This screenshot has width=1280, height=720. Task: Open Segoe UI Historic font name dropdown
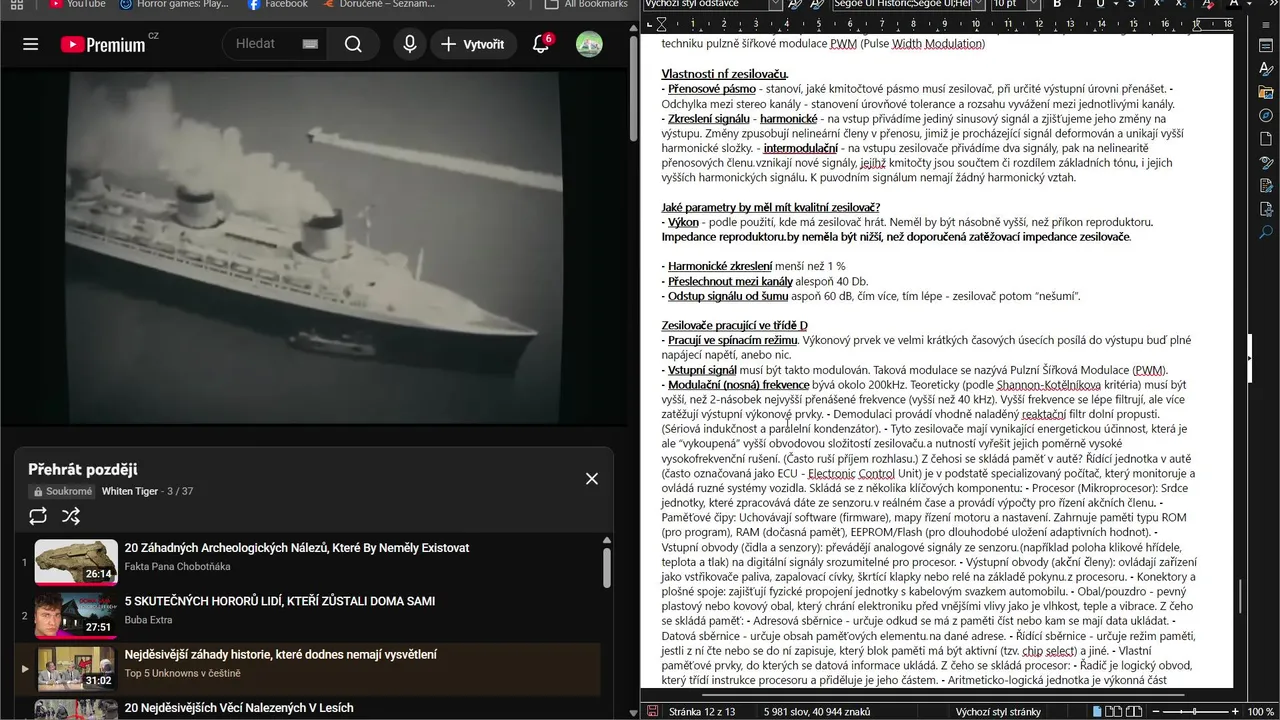(x=977, y=4)
